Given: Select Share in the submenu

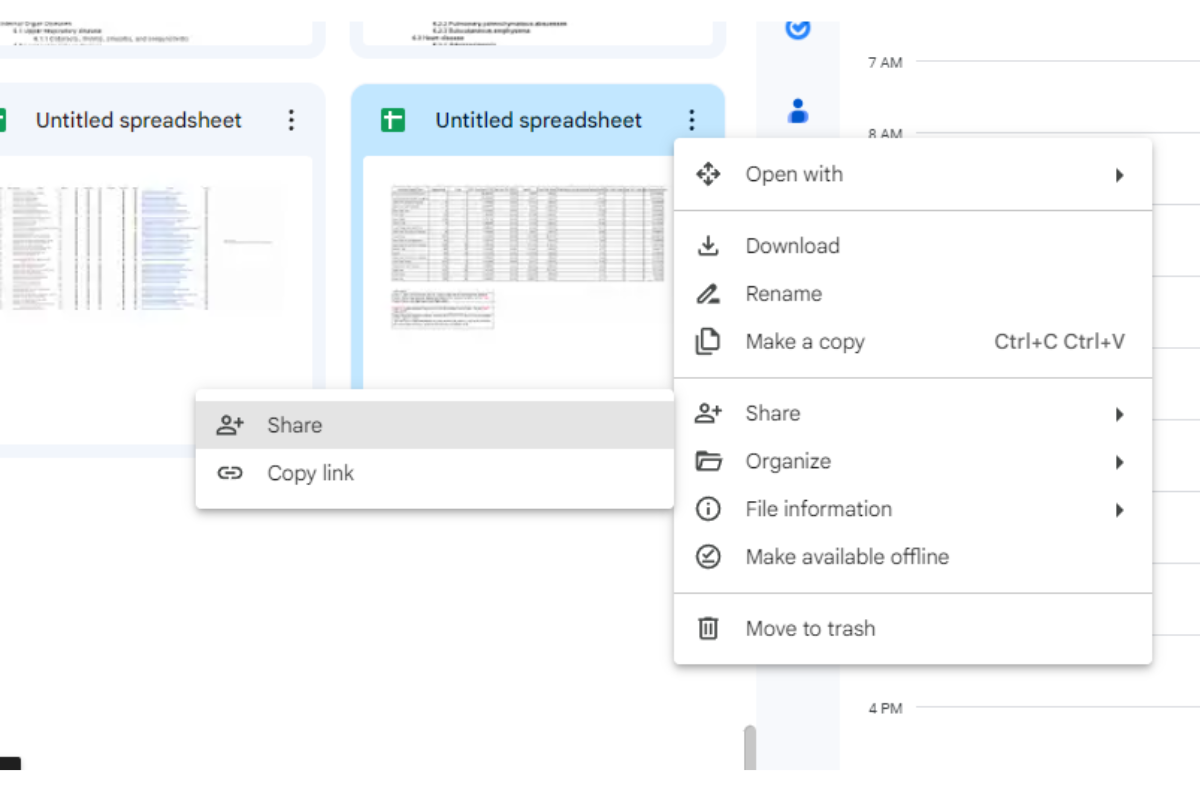Looking at the screenshot, I should (x=294, y=425).
